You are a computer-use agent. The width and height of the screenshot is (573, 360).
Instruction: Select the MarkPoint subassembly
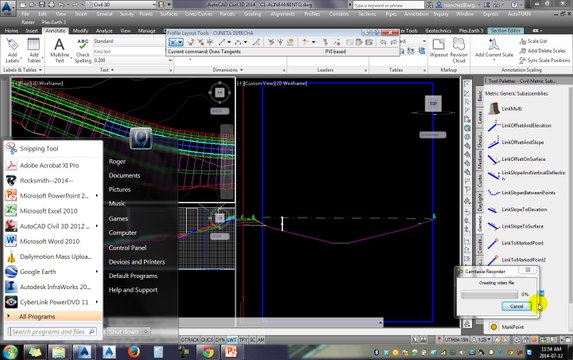506,327
